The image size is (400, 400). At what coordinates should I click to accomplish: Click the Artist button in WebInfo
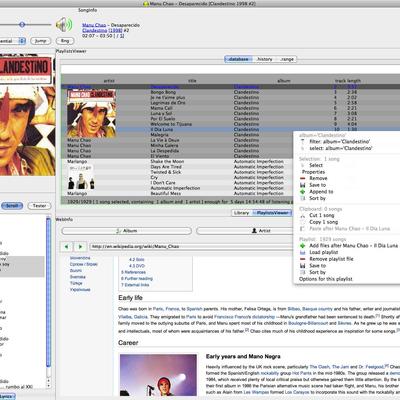pos(261,231)
